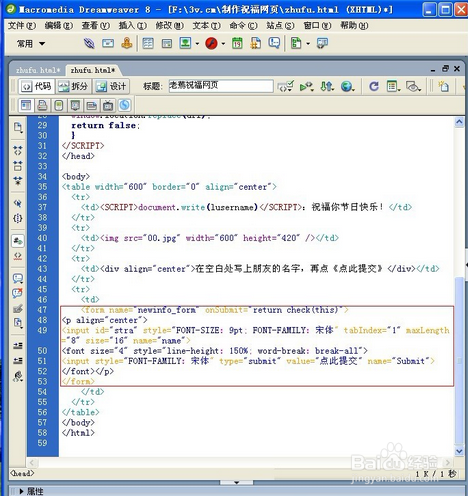
Task: Wrap selection with a tag
Action: (x=18, y=309)
